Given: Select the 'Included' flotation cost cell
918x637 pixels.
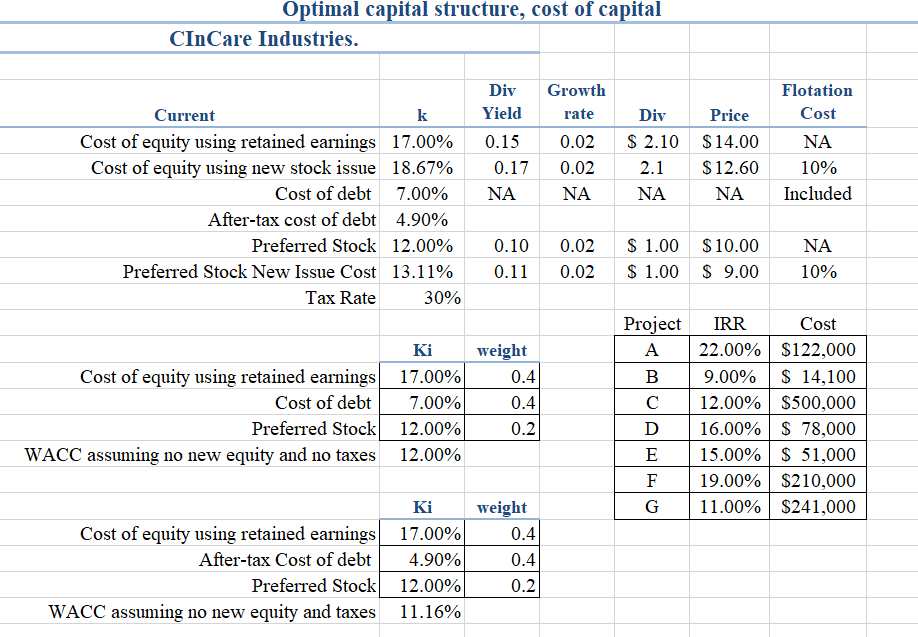Looking at the screenshot, I should point(817,194).
